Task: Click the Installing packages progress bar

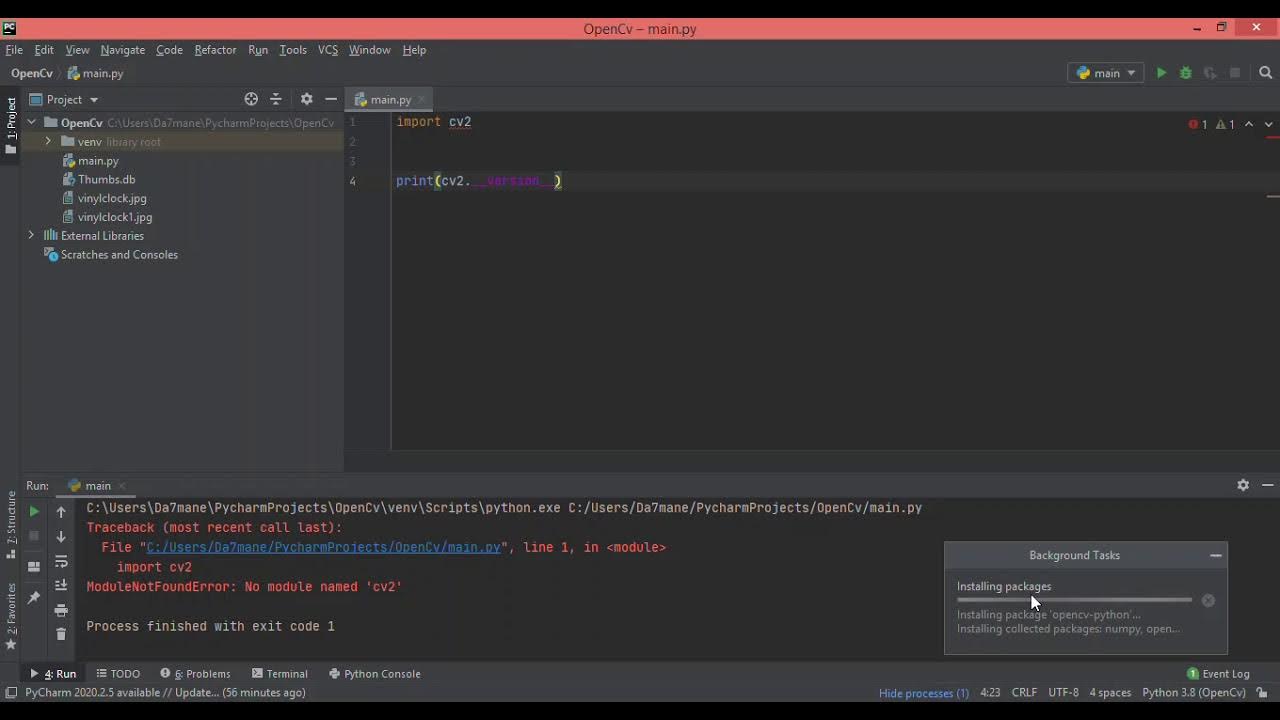Action: point(1074,600)
